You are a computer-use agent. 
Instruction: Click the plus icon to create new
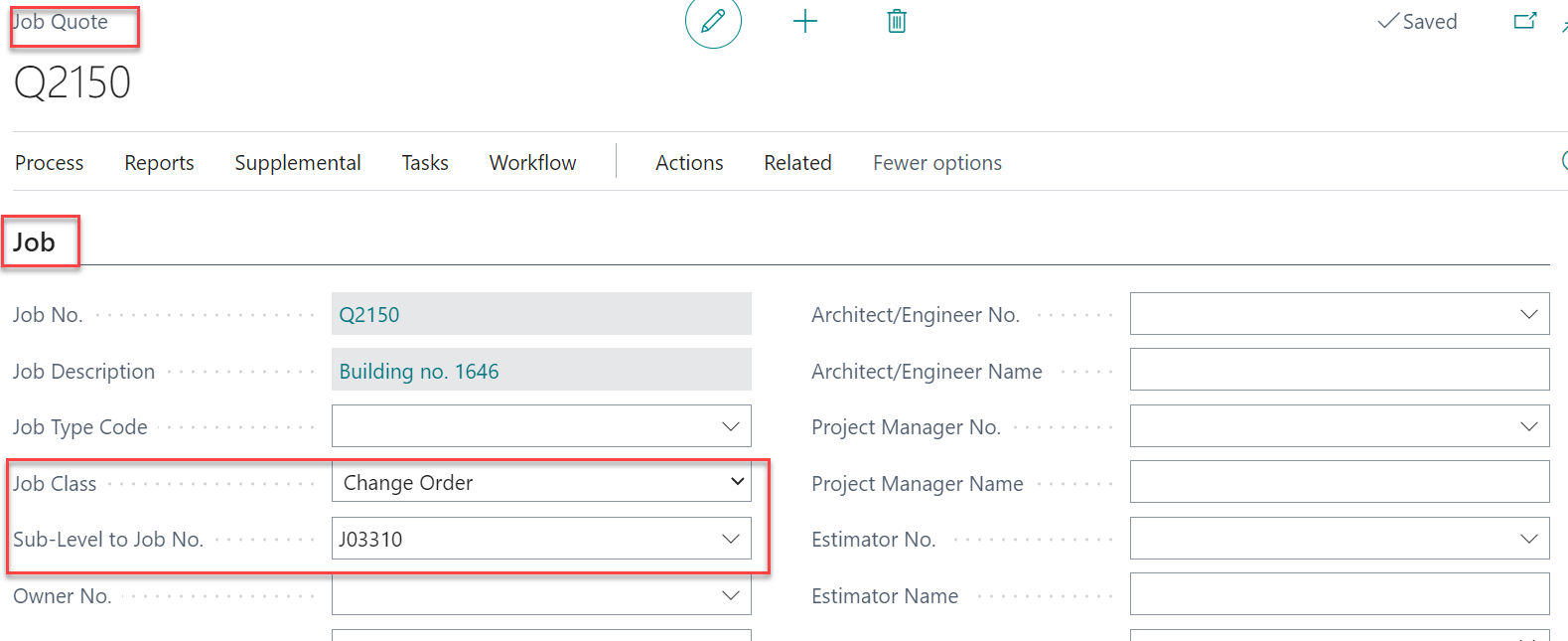(805, 22)
